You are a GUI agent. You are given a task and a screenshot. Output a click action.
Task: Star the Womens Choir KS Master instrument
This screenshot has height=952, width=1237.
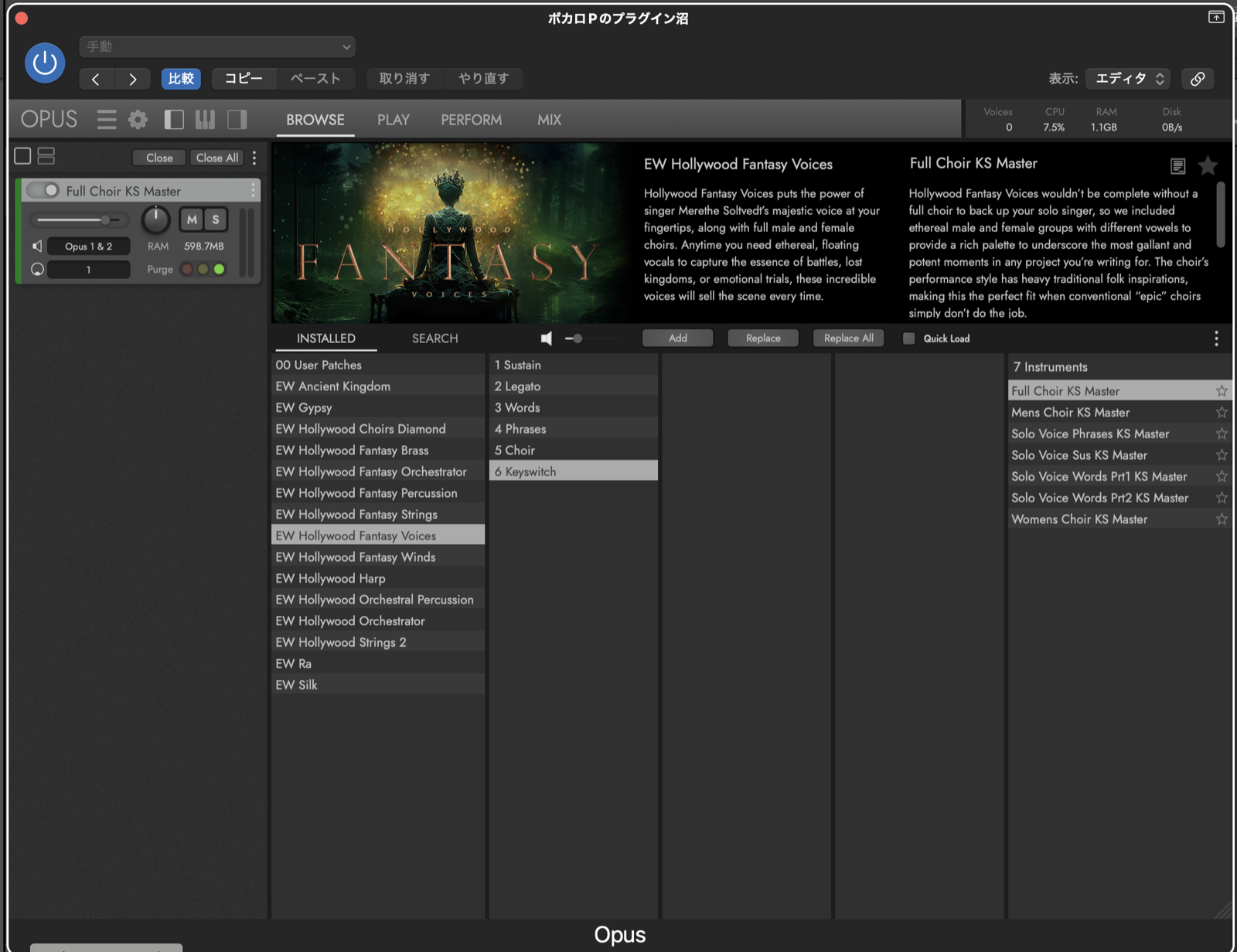1222,519
